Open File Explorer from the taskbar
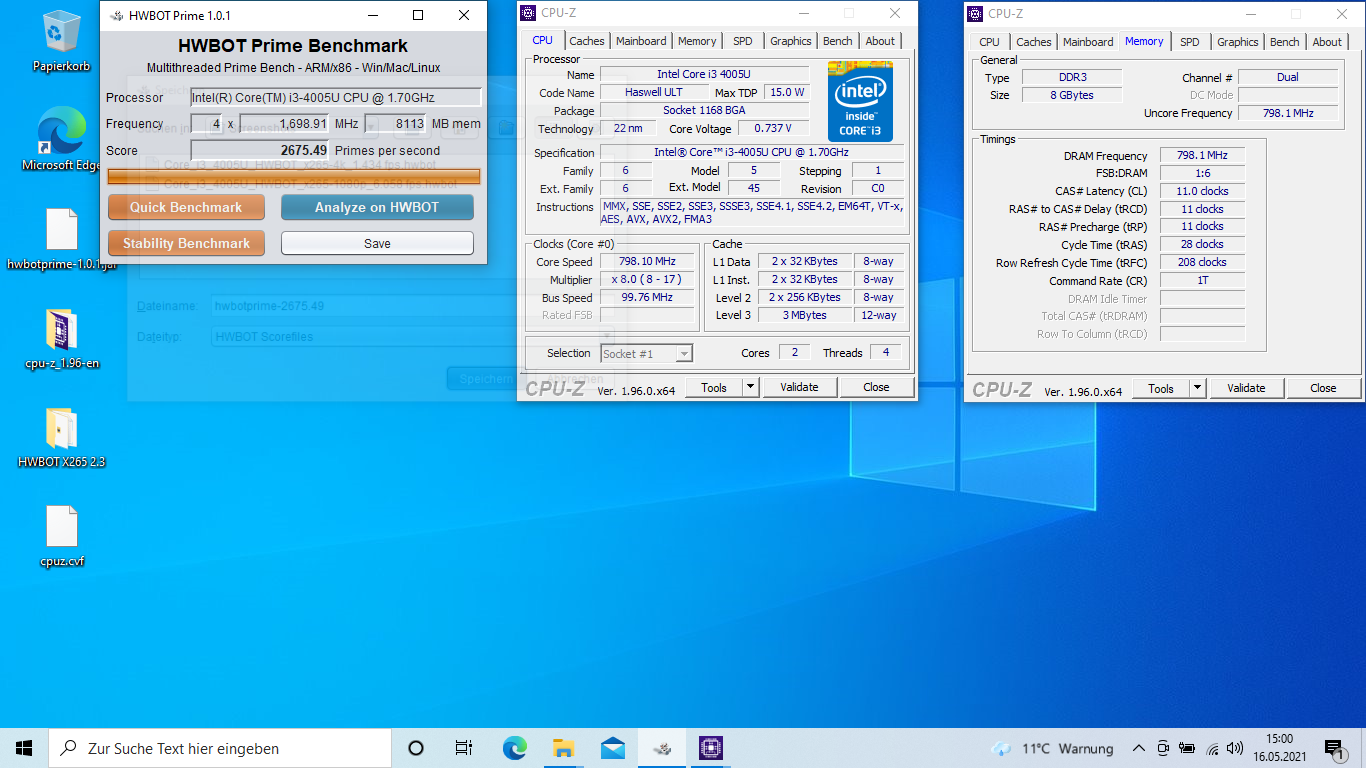The image size is (1366, 768). 563,748
